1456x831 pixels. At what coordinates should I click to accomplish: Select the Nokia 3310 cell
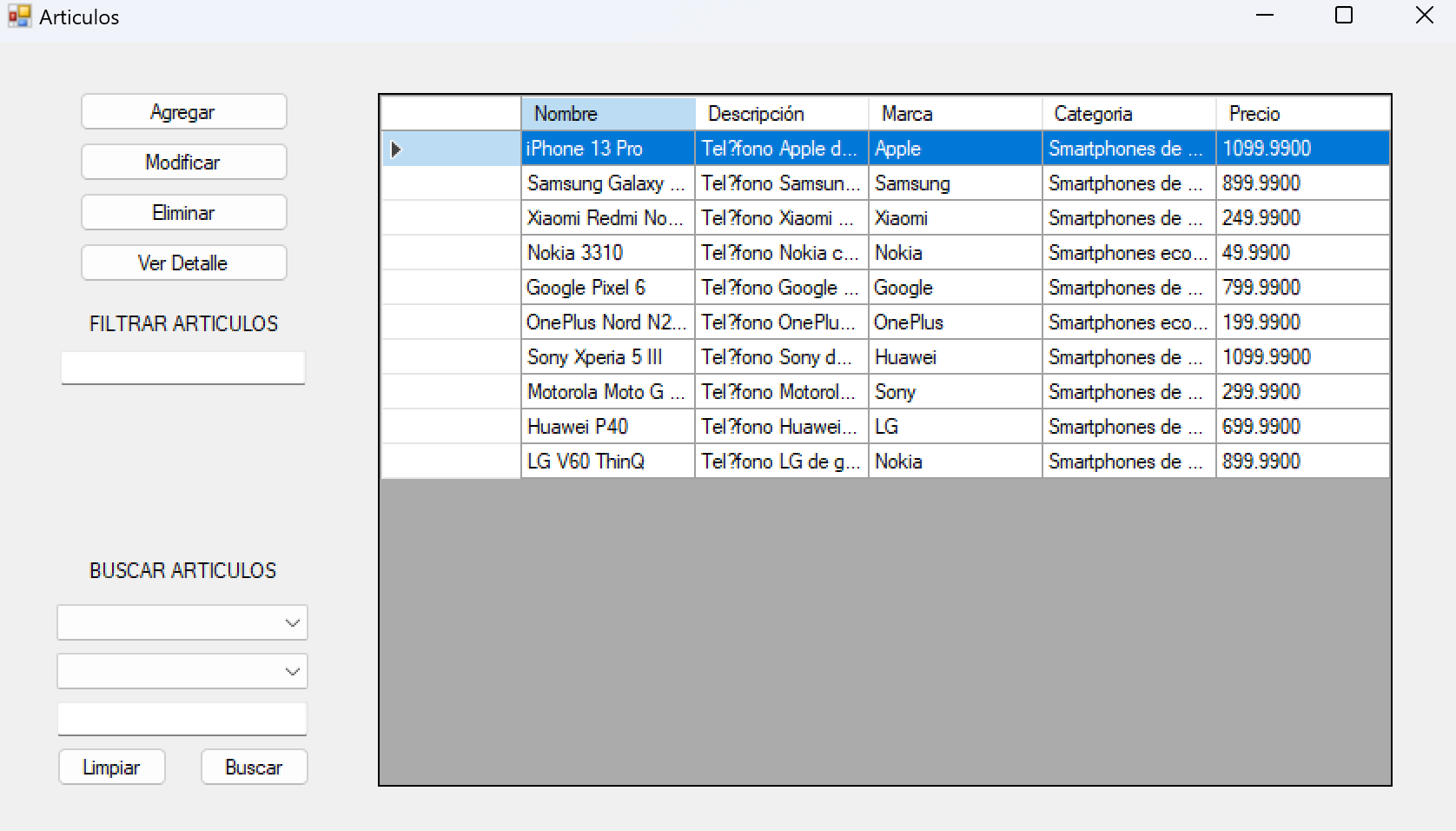tap(606, 253)
